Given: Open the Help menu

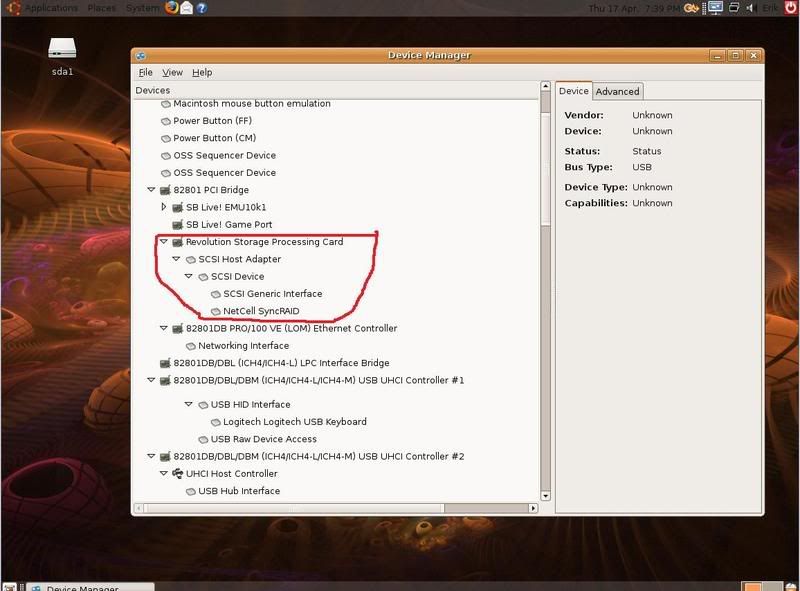Looking at the screenshot, I should pyautogui.click(x=202, y=72).
